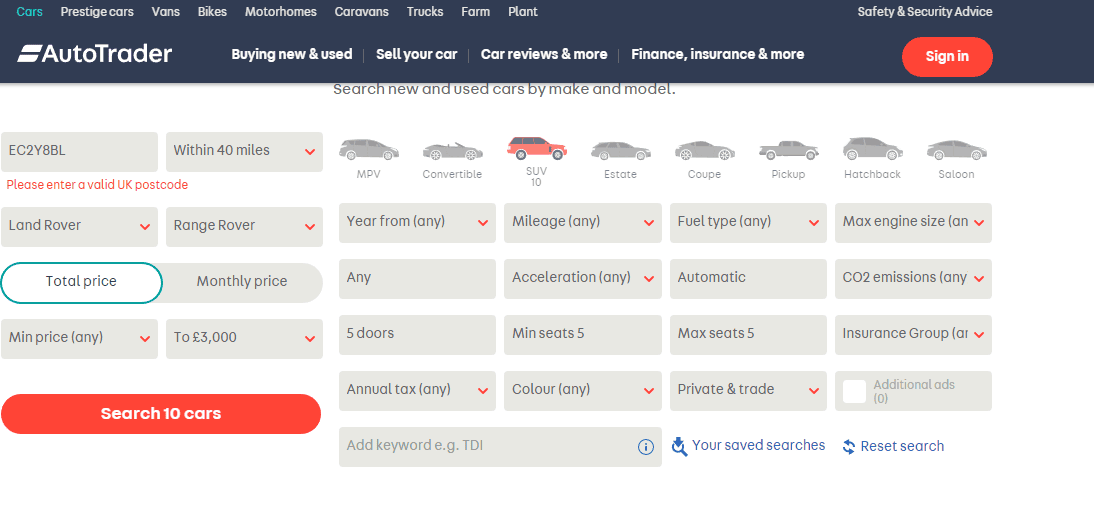
Task: Open the Mileage (any) dropdown
Action: (x=583, y=223)
